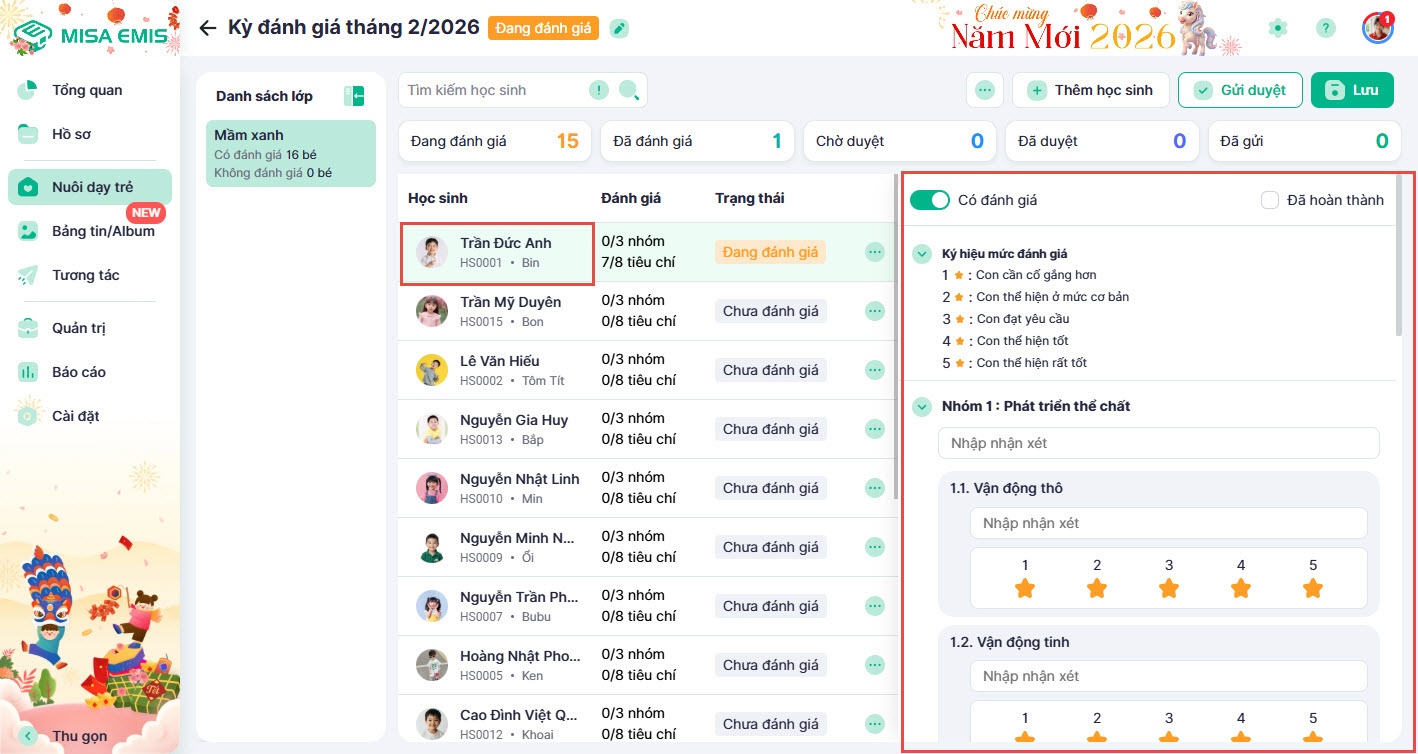Viewport: 1418px width, 754px height.
Task: Open more options for Trần Mỹ Duyên
Action: click(x=875, y=311)
